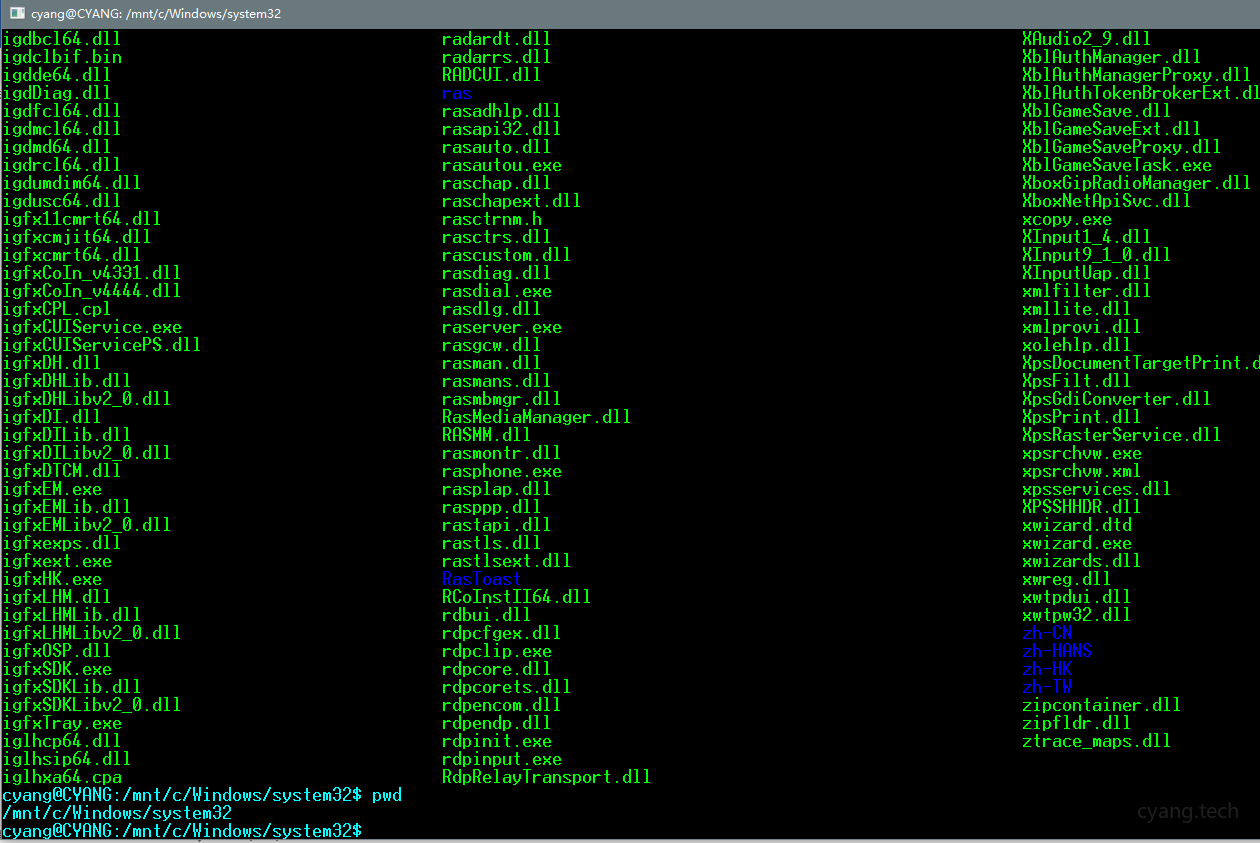Image resolution: width=1260 pixels, height=843 pixels.
Task: Click xcopy.exe in the file listing
Action: (1066, 219)
